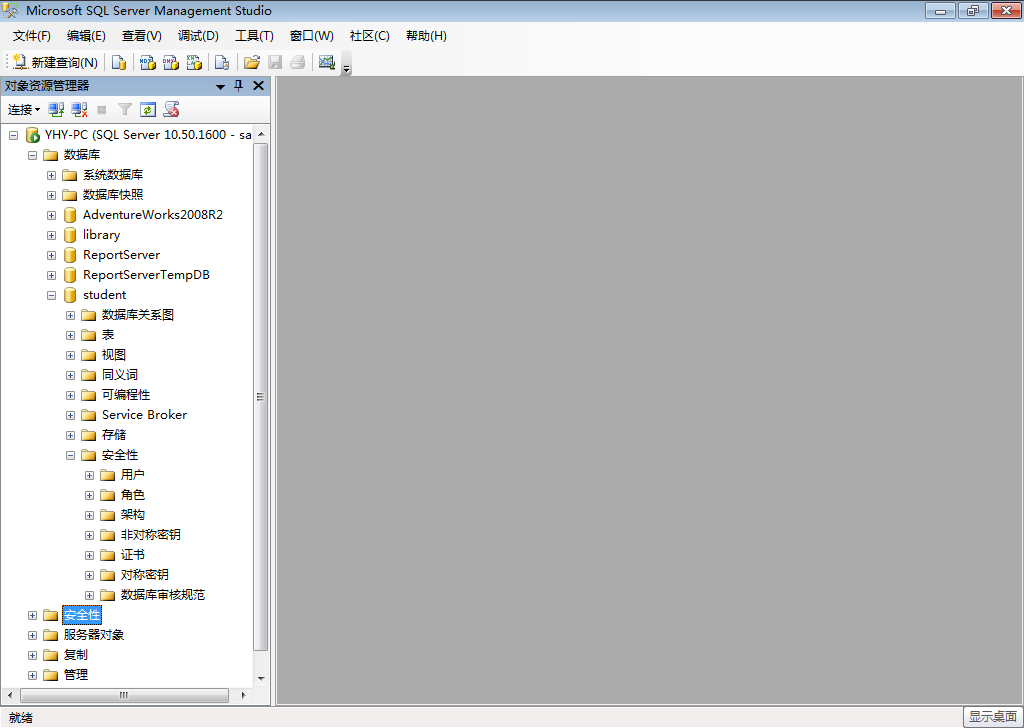Viewport: 1024px width, 728px height.
Task: Expand the 表 folder under student
Action: (71, 336)
